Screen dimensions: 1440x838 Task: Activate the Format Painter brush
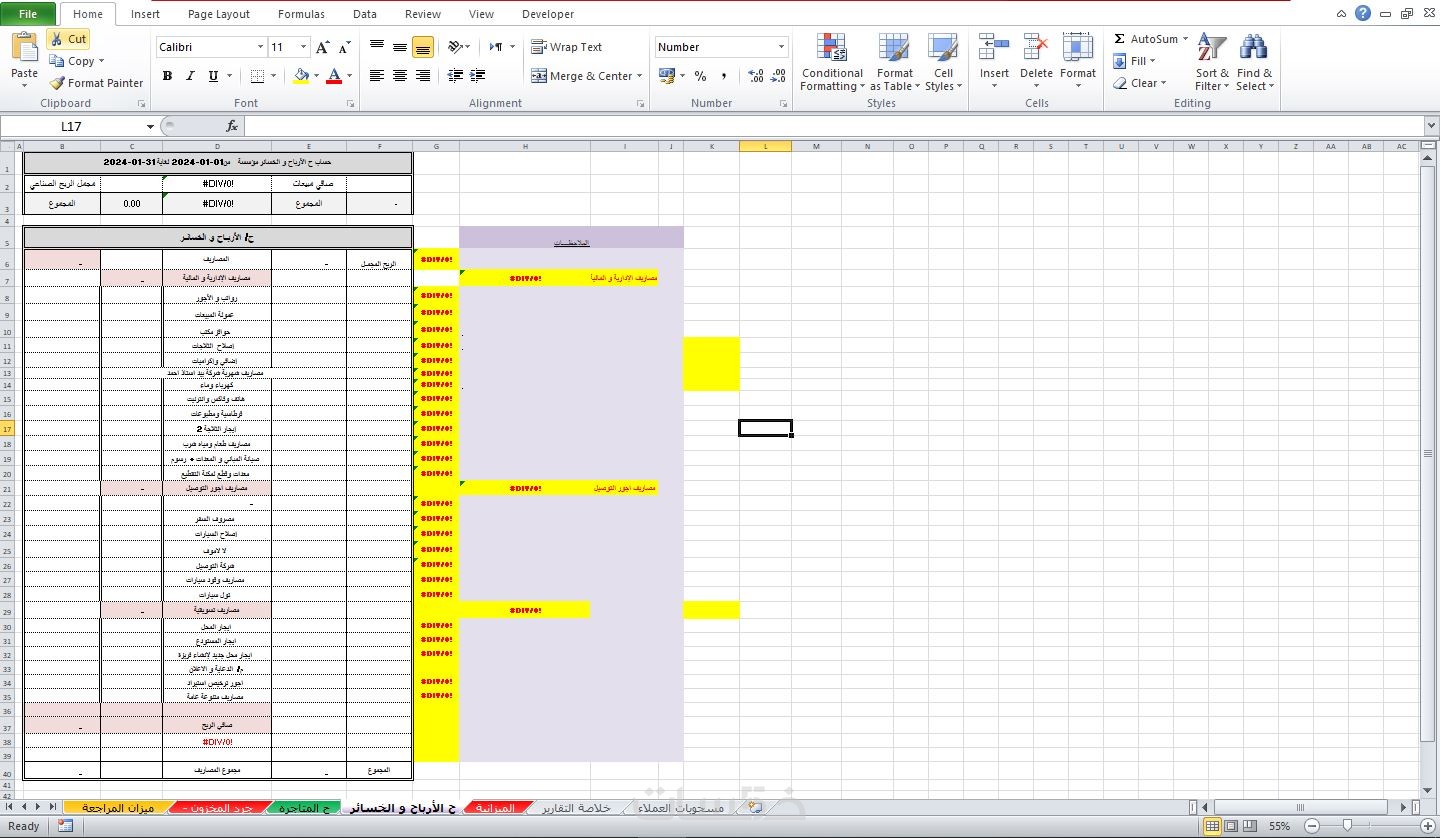pos(96,83)
